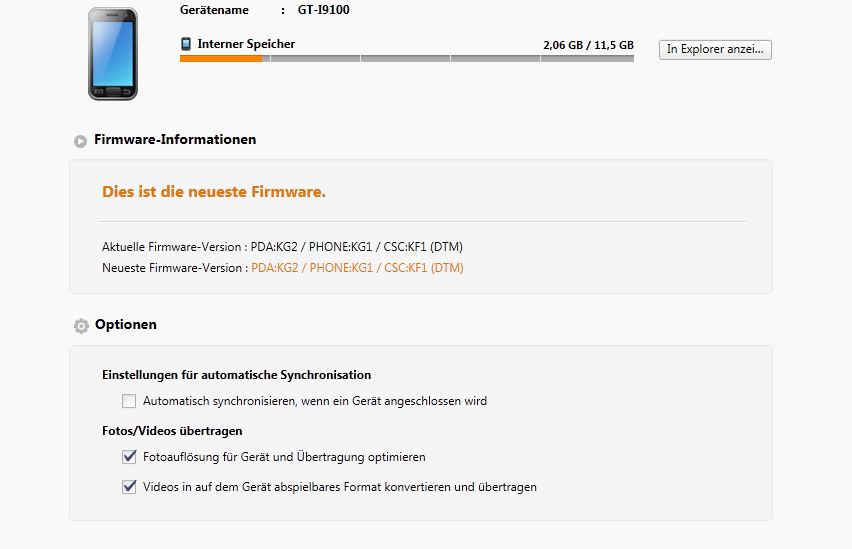Click the GT-I9100 phone image

[113, 54]
